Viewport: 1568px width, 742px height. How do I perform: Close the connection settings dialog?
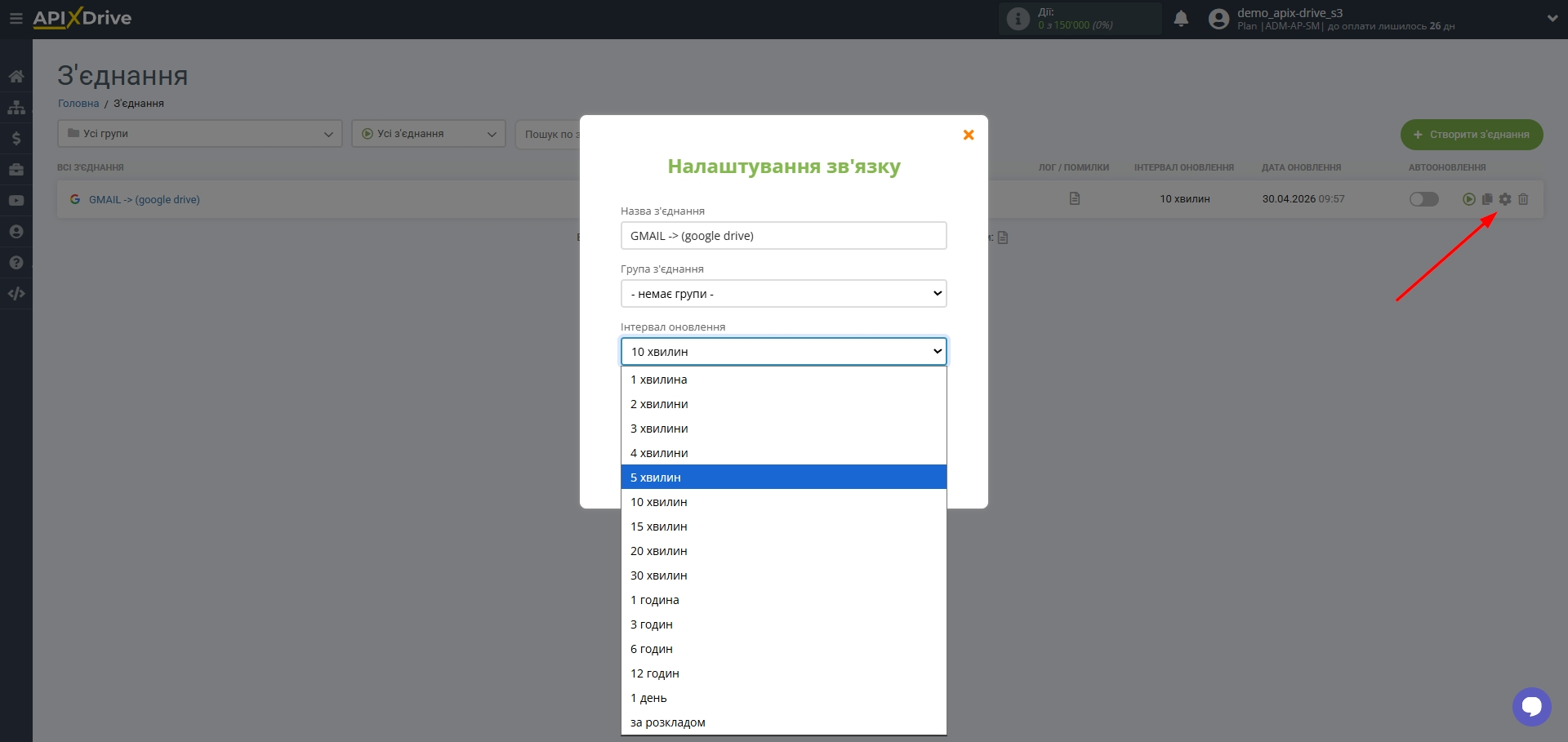(x=969, y=135)
